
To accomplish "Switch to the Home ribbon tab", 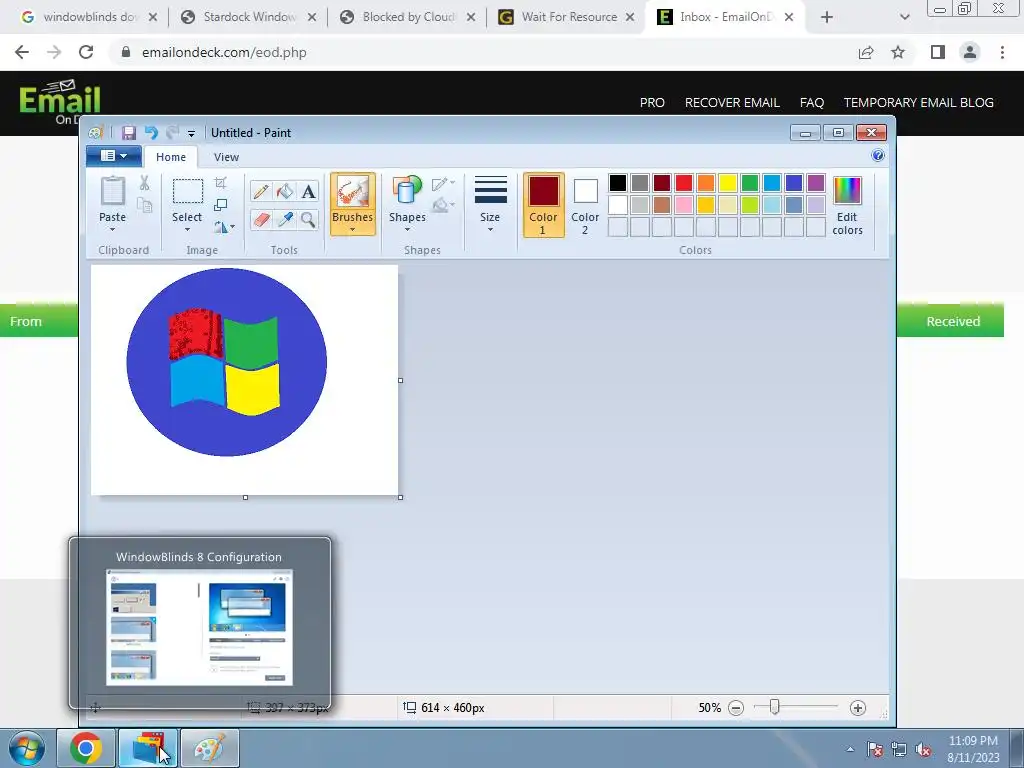I will 170,157.
